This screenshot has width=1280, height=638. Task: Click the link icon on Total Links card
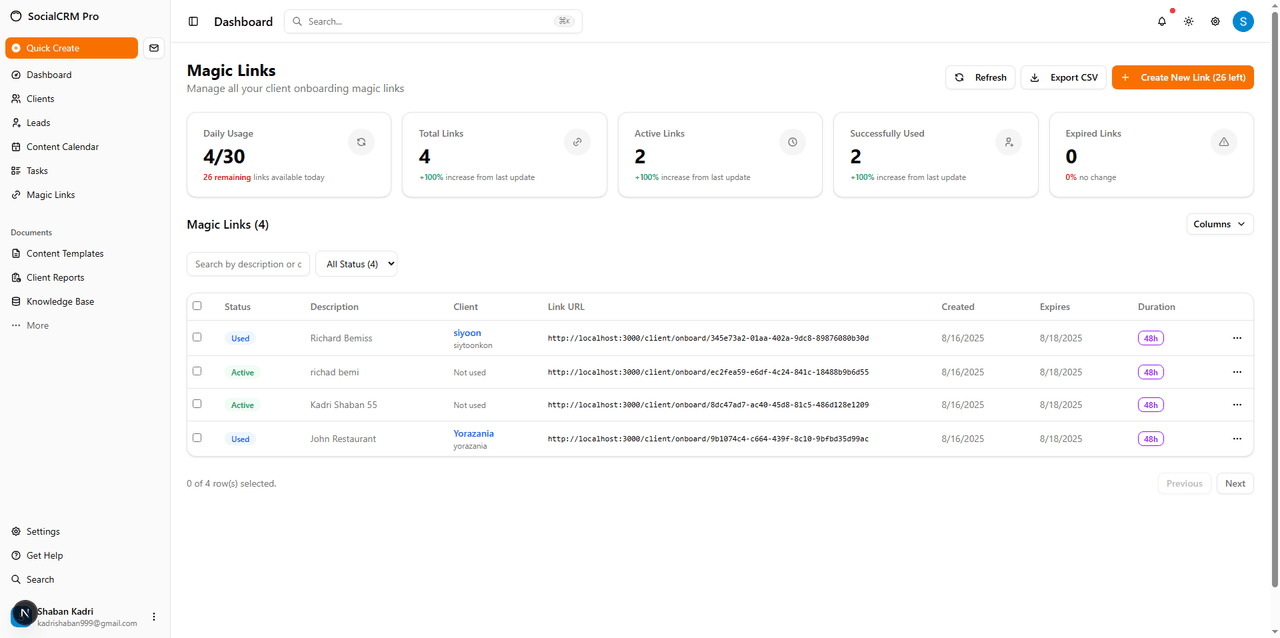[577, 142]
